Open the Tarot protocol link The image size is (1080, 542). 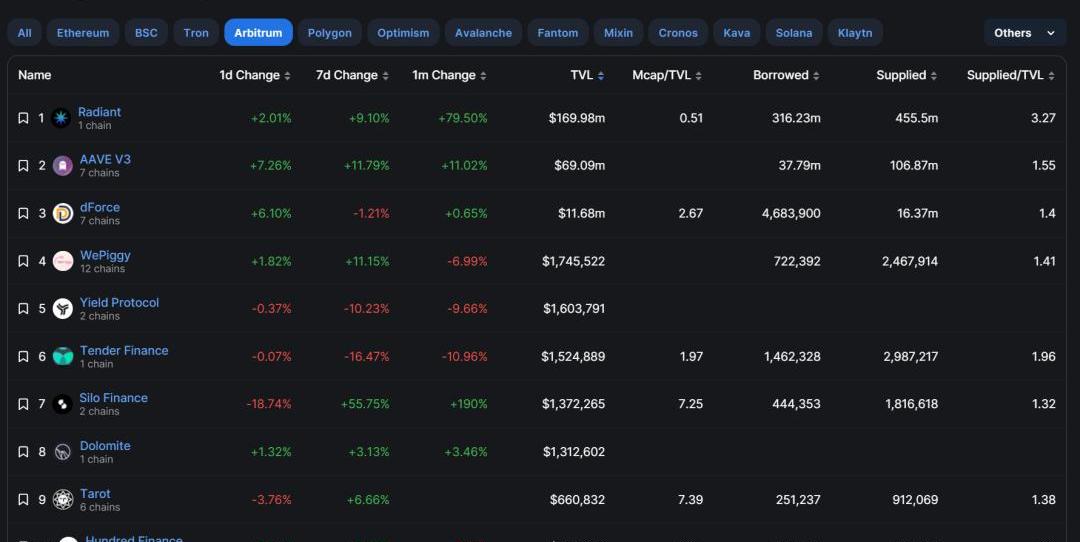[x=95, y=493]
